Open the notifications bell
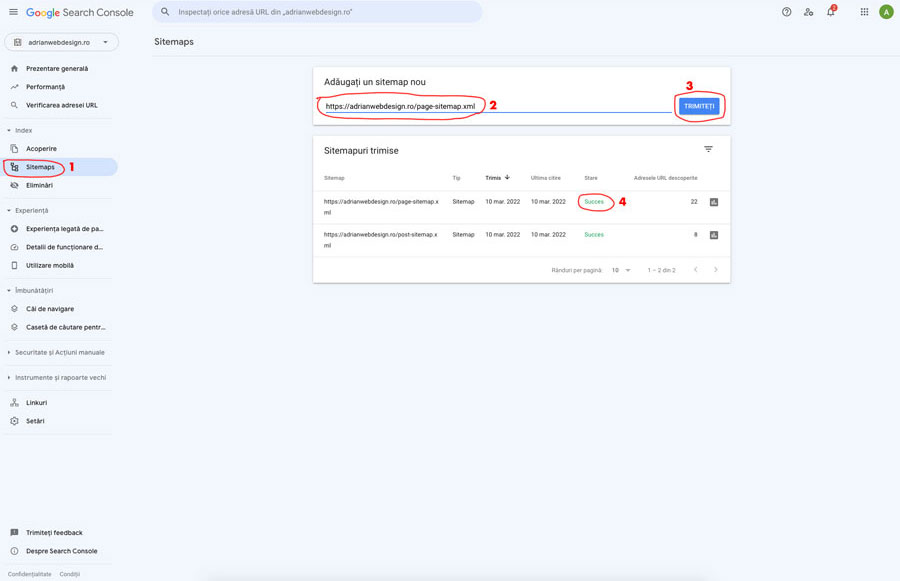 [831, 11]
